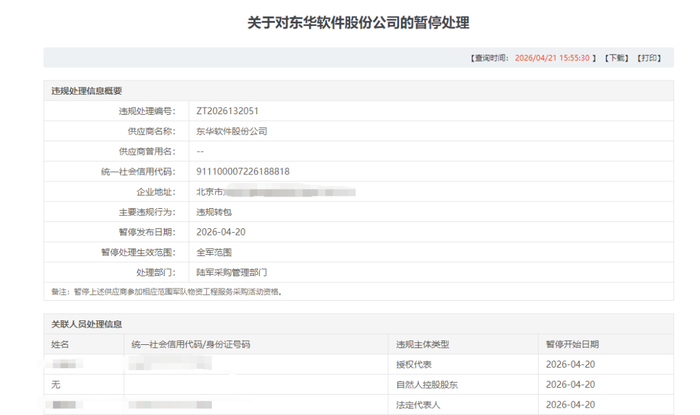
Task: Click the 违规处理编号 label
Action: (x=147, y=111)
